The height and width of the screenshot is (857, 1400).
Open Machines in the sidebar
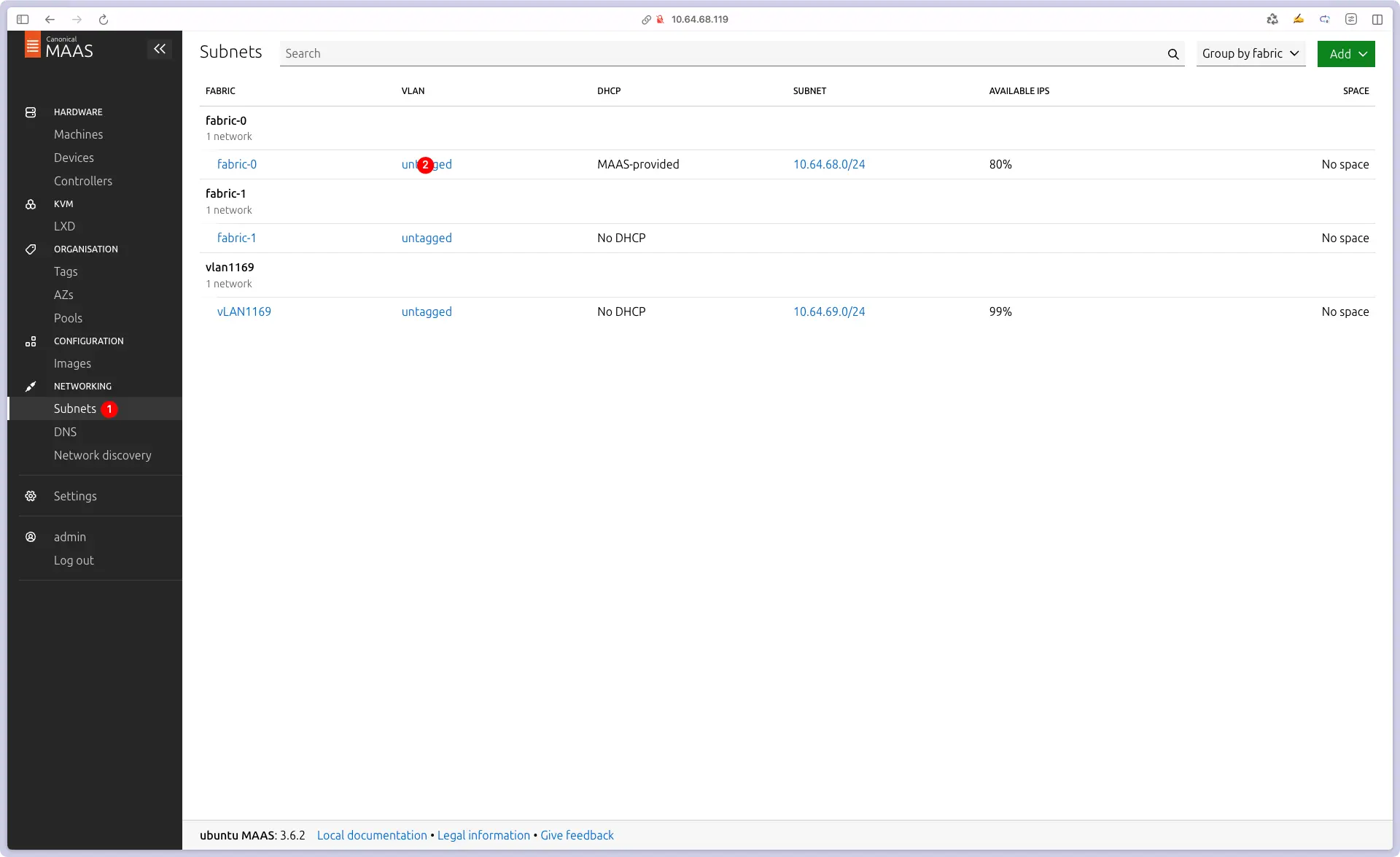pyautogui.click(x=78, y=134)
